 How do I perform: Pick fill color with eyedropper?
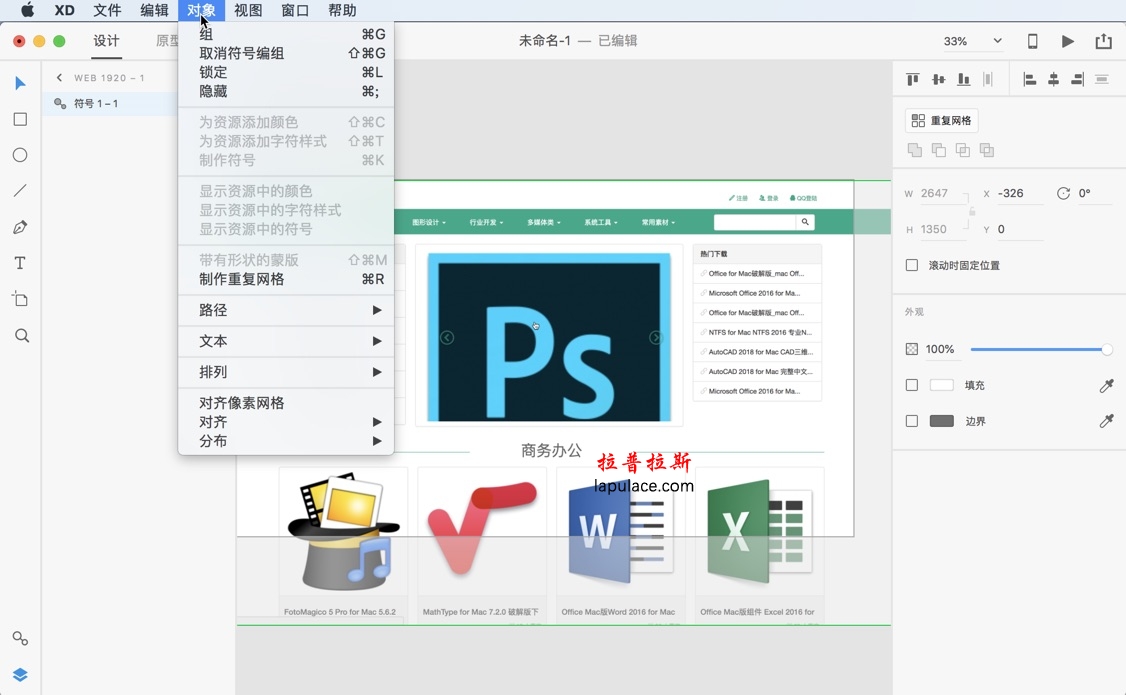click(1106, 386)
